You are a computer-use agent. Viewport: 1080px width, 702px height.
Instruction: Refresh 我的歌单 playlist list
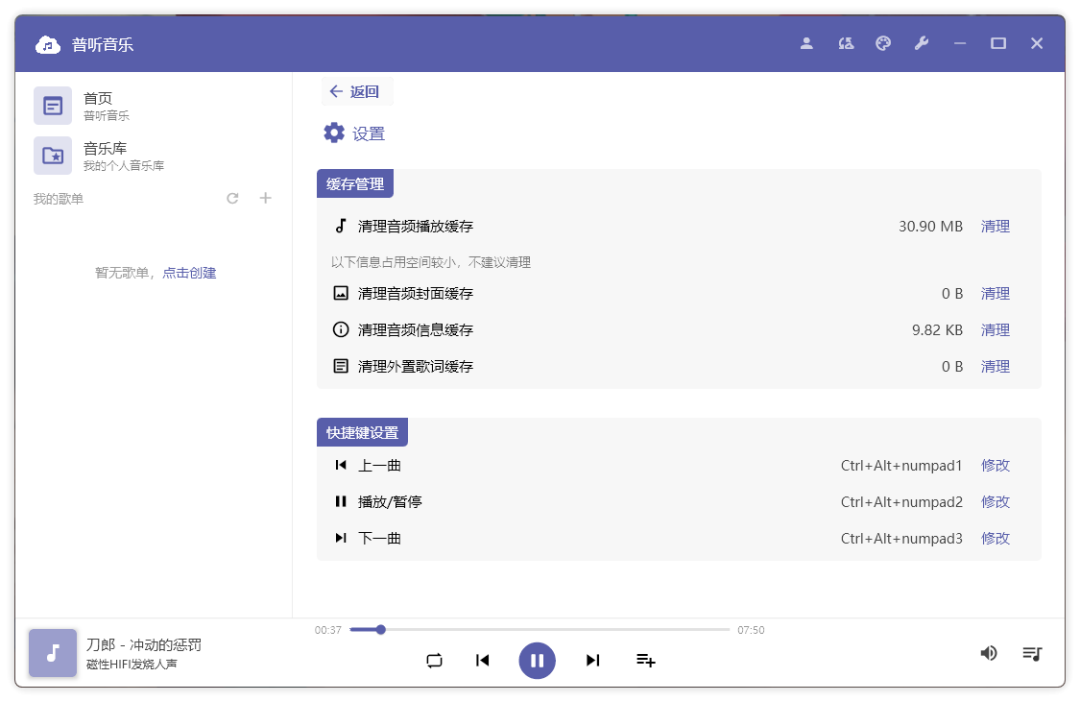click(232, 198)
